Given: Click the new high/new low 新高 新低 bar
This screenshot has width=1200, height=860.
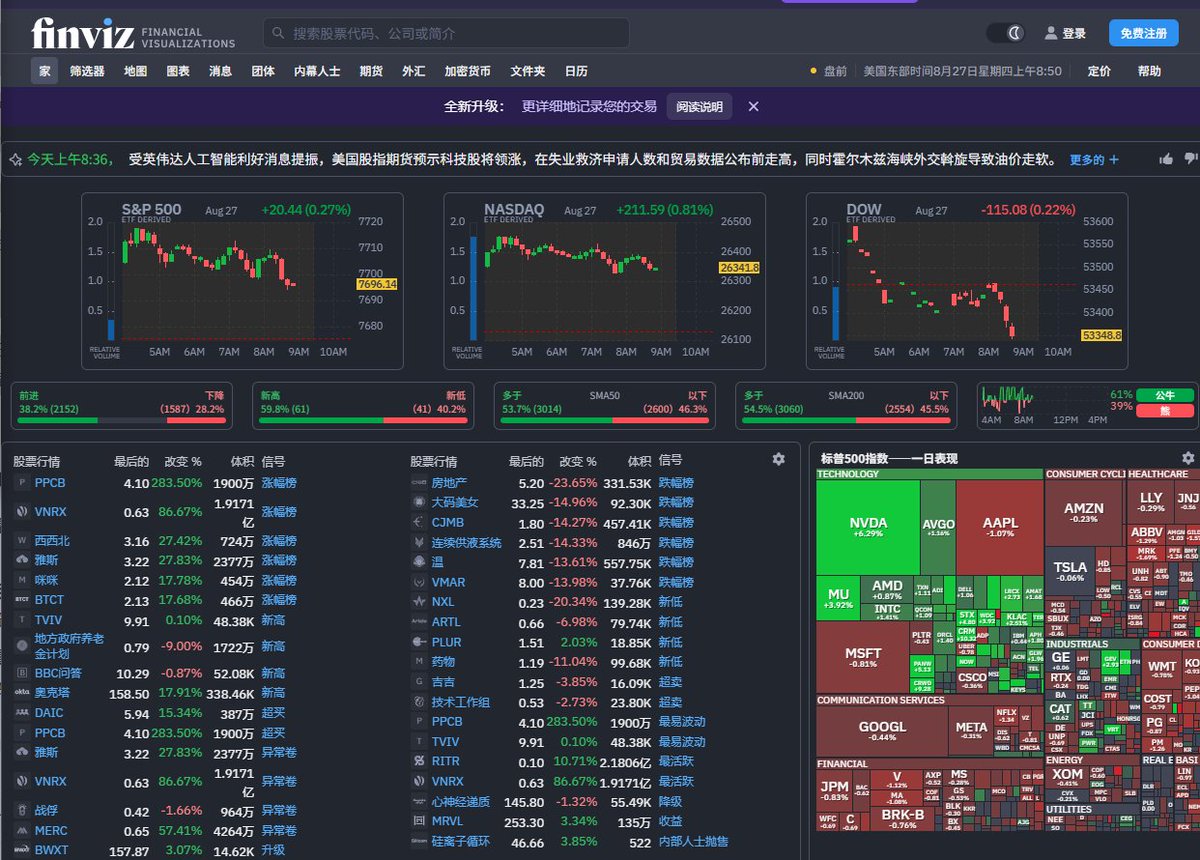Looking at the screenshot, I should tap(363, 406).
